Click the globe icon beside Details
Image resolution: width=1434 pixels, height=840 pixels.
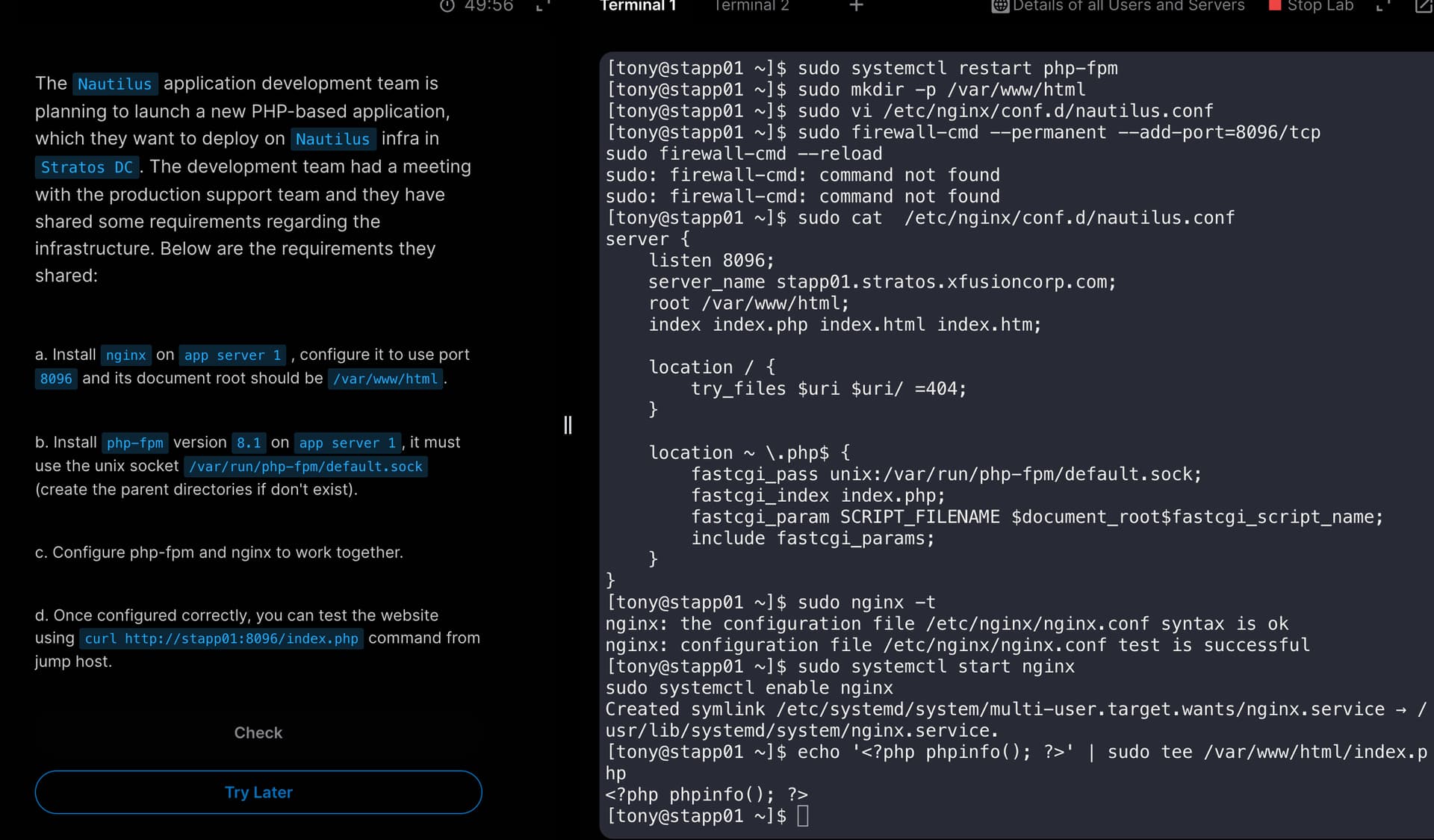1000,6
